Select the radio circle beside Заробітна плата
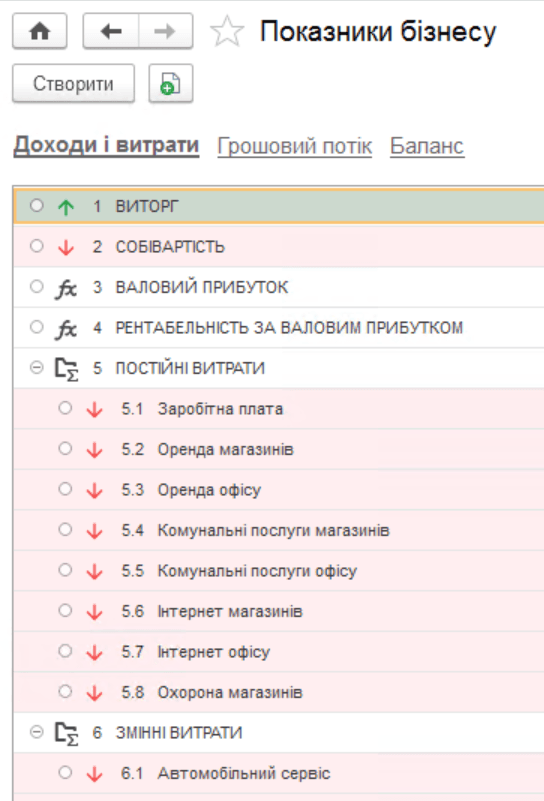The image size is (544, 801). tap(65, 408)
